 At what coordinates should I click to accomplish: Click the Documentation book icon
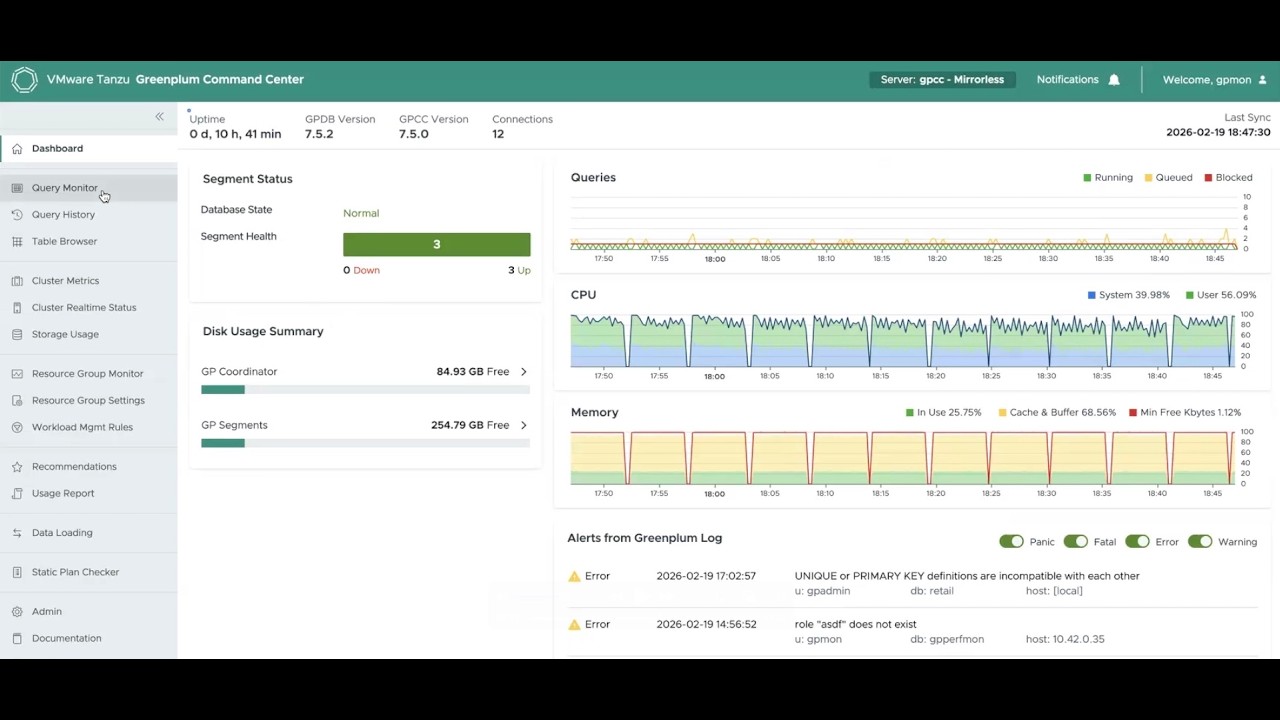point(17,639)
